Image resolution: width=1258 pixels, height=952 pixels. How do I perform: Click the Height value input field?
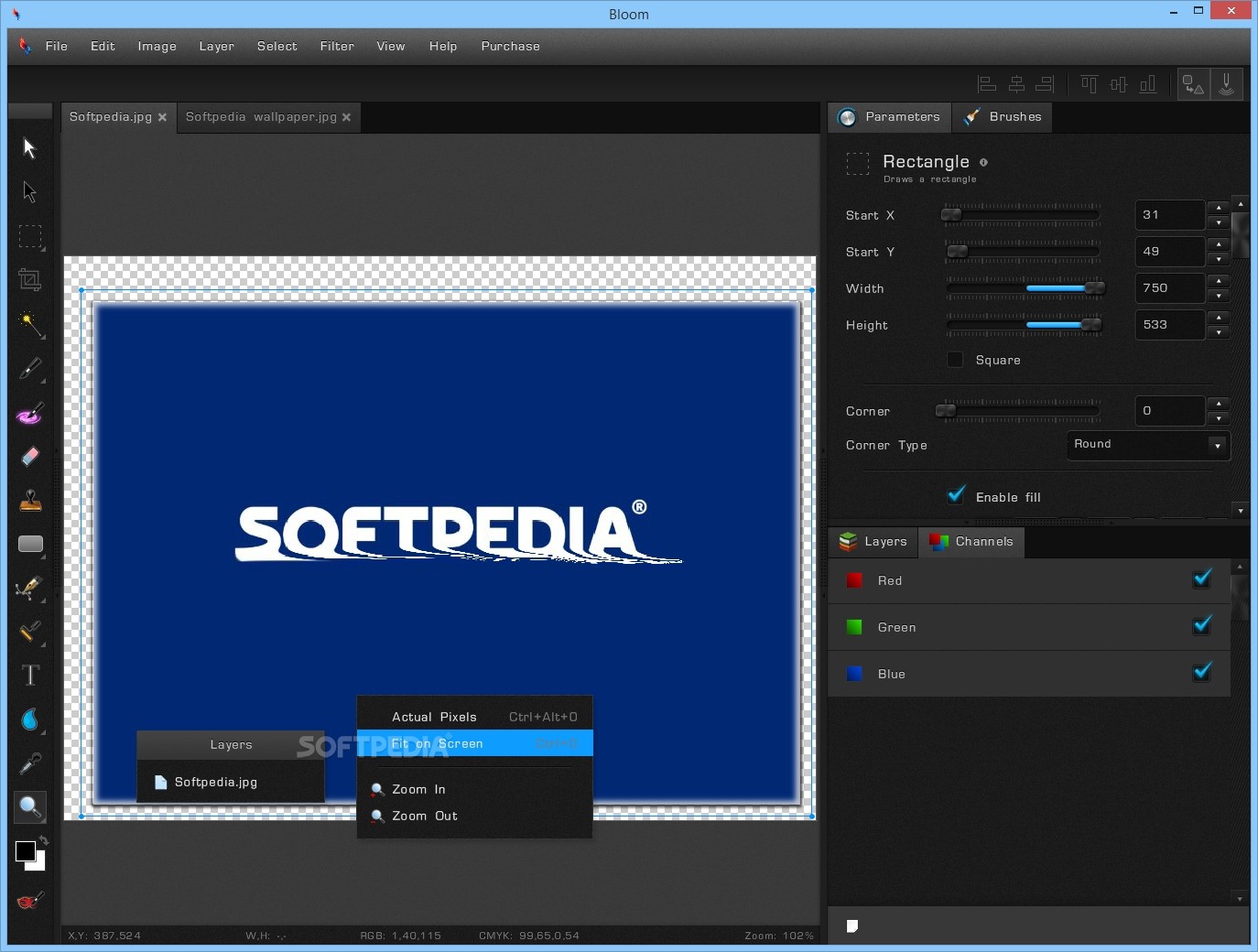click(1170, 325)
